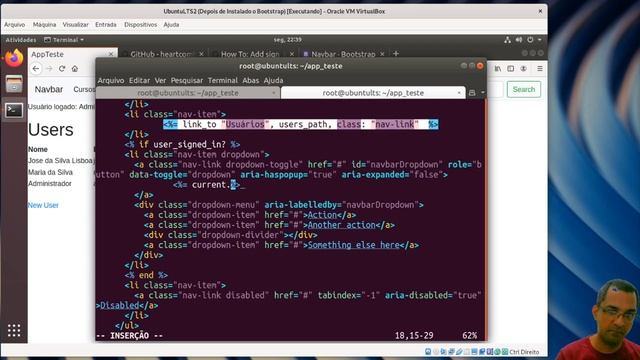The image size is (640, 360).
Task: Open the Firefox icon in the Ubuntu dock
Action: pos(14,58)
